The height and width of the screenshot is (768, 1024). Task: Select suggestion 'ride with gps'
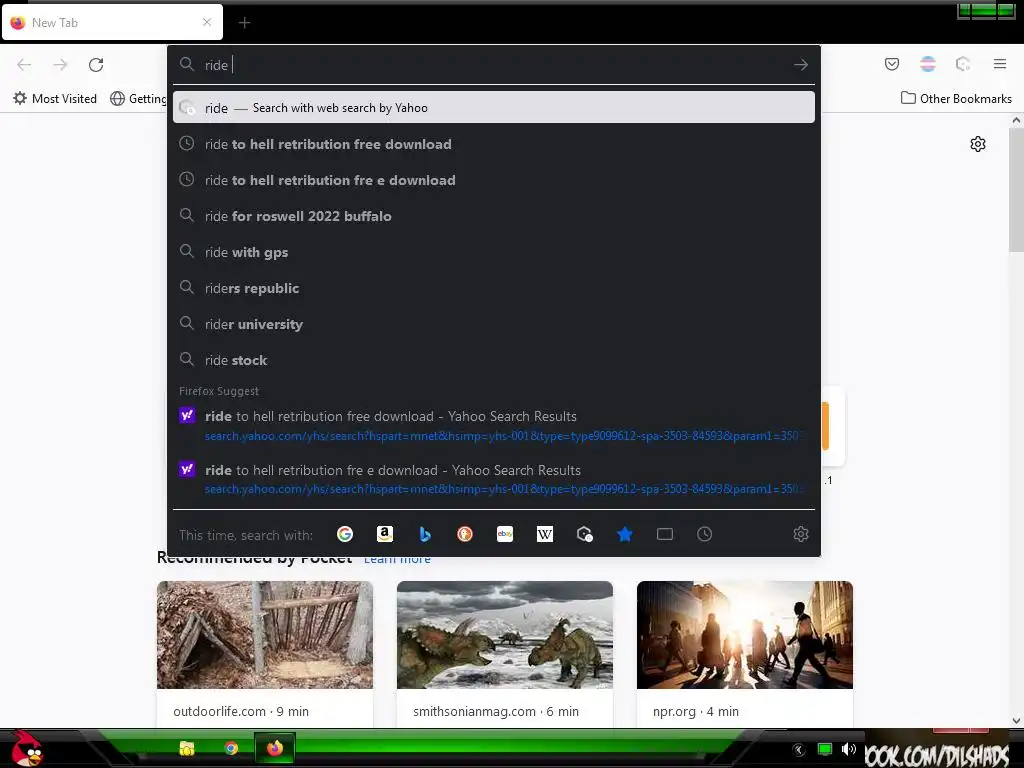pyautogui.click(x=494, y=252)
